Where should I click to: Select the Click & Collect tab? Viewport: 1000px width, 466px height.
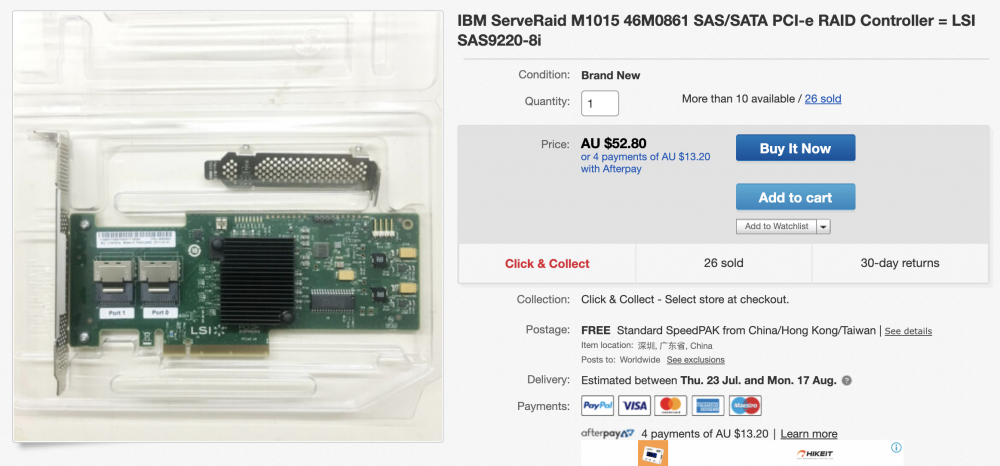(547, 263)
